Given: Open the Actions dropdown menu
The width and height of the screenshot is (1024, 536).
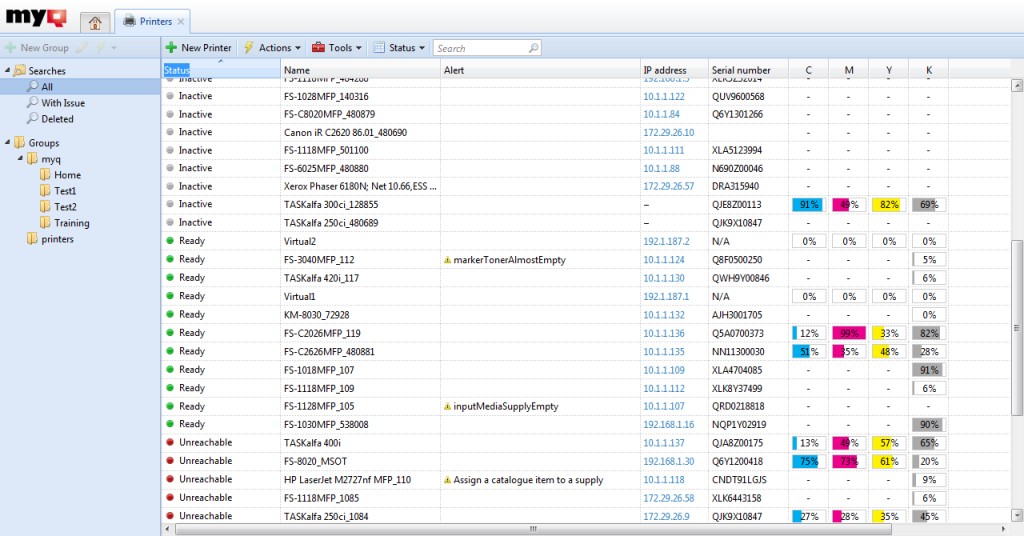Looking at the screenshot, I should point(272,48).
